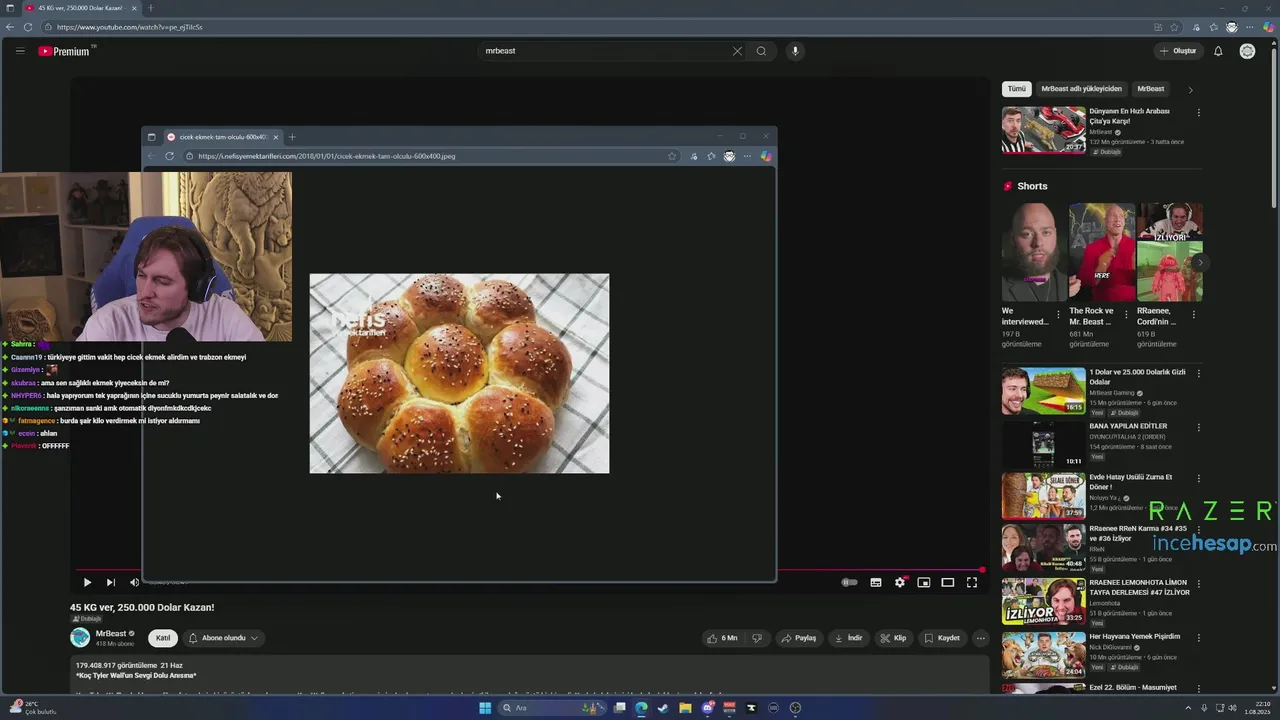Toggle theater mode for the player

(948, 582)
